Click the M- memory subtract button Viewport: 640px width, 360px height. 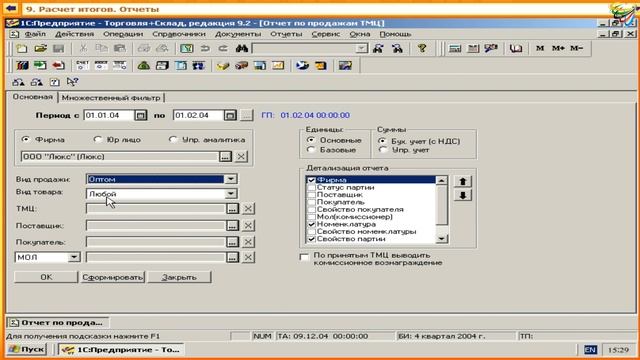tap(576, 48)
